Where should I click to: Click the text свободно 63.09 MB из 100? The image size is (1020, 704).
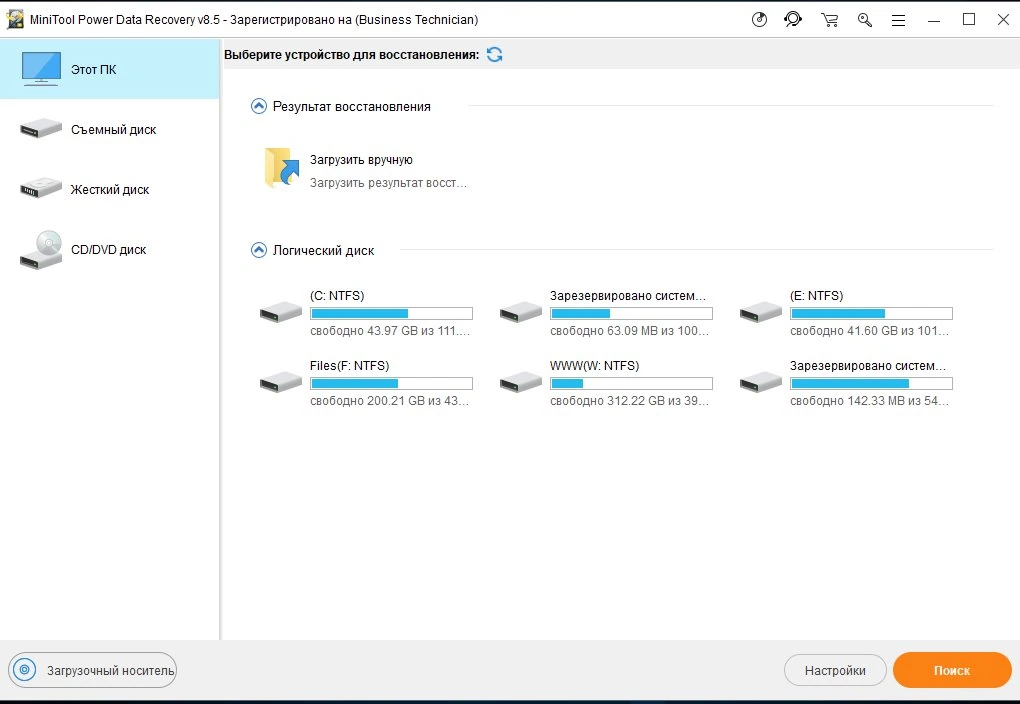pos(629,331)
